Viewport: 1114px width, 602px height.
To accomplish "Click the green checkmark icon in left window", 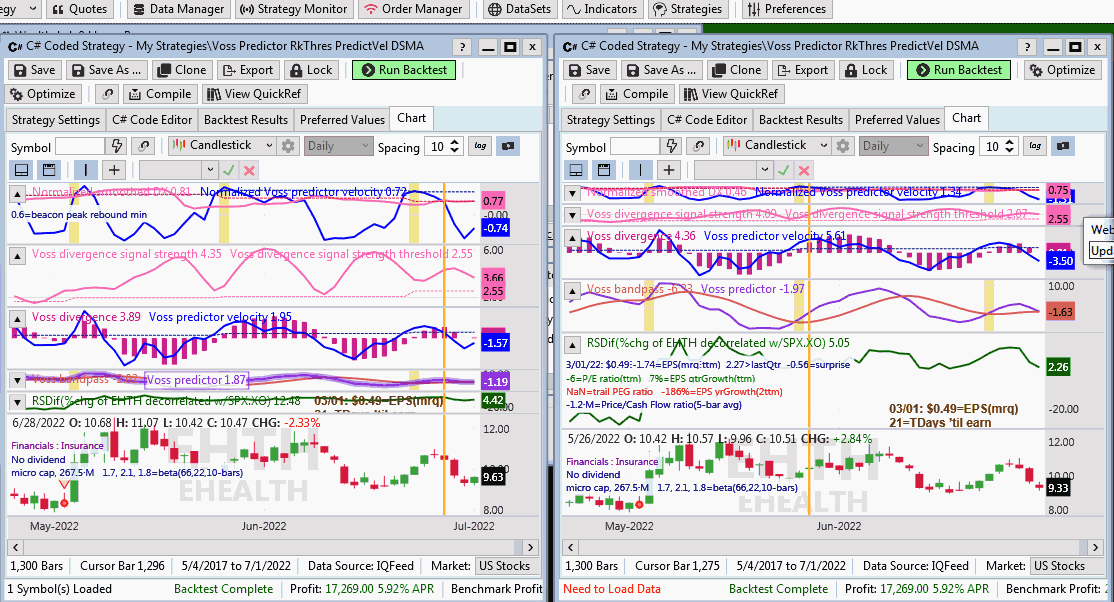I will coord(229,170).
